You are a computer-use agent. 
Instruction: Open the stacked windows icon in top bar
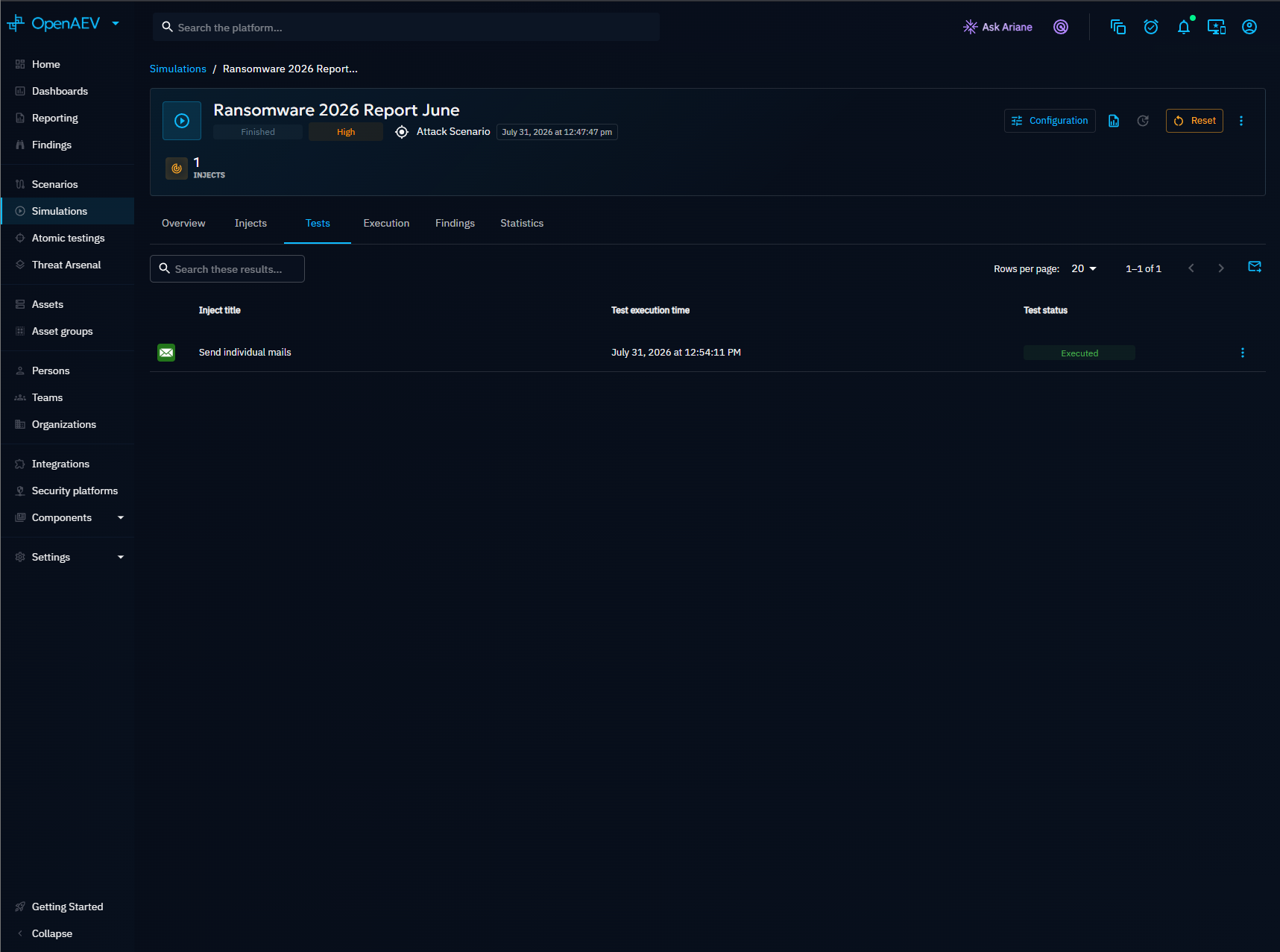click(x=1118, y=27)
